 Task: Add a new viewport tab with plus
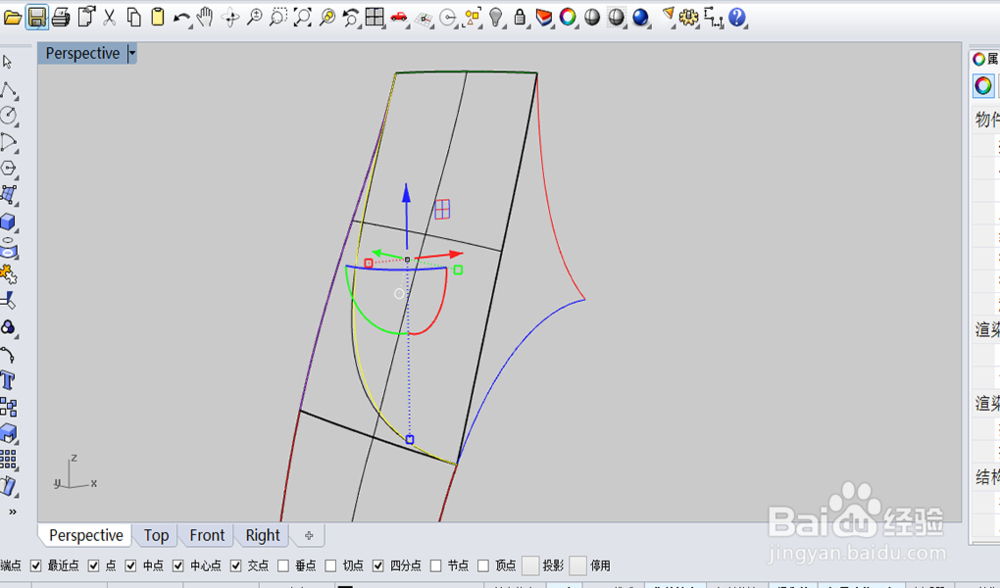pyautogui.click(x=309, y=535)
